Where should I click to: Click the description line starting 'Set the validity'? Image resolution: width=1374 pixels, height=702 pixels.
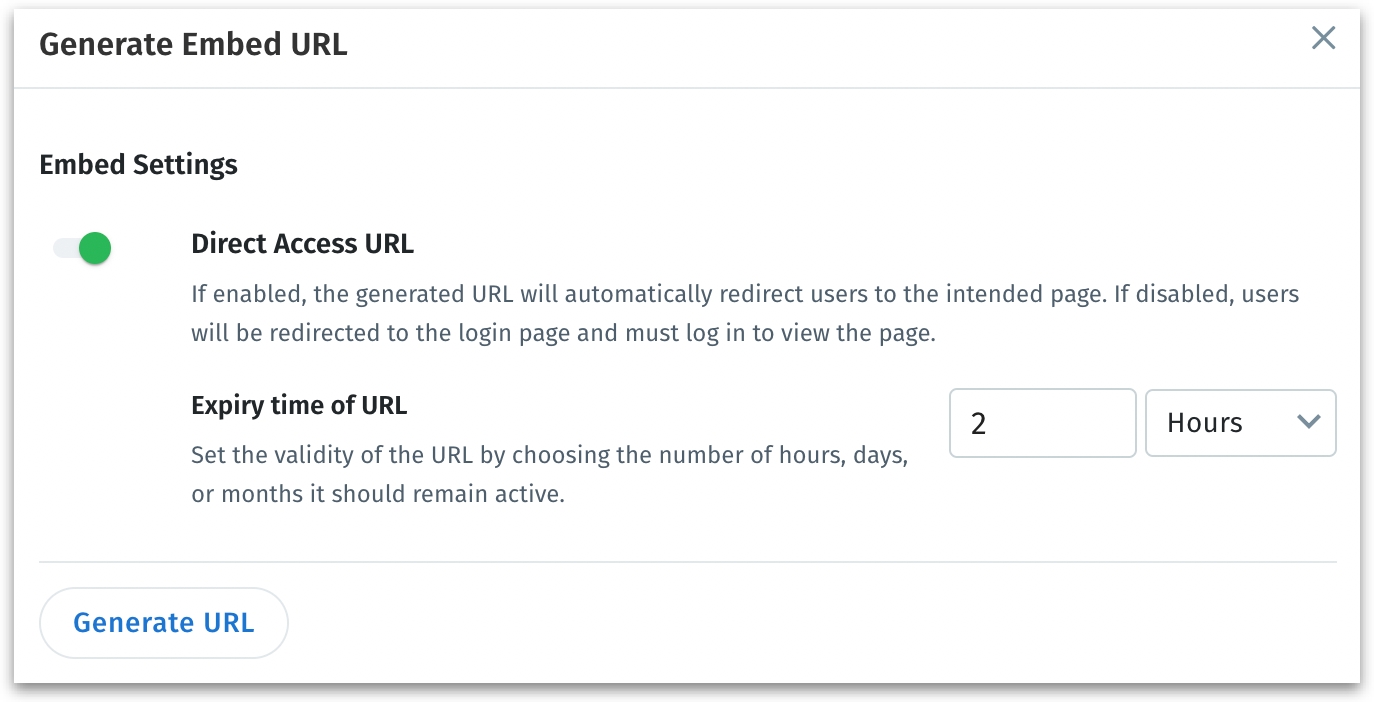pos(549,456)
